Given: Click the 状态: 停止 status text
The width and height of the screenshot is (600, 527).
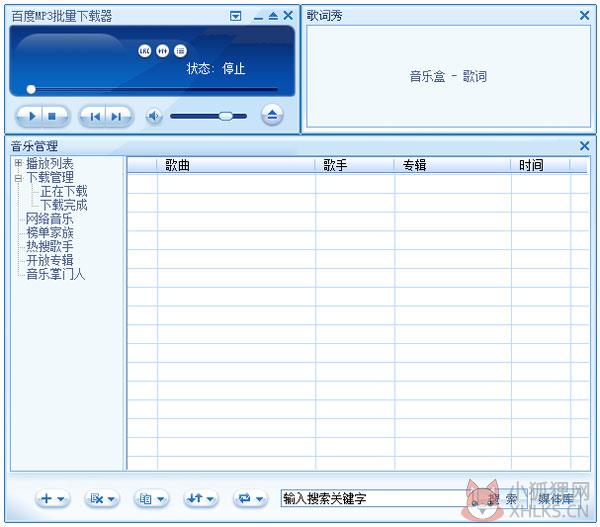Looking at the screenshot, I should click(216, 69).
